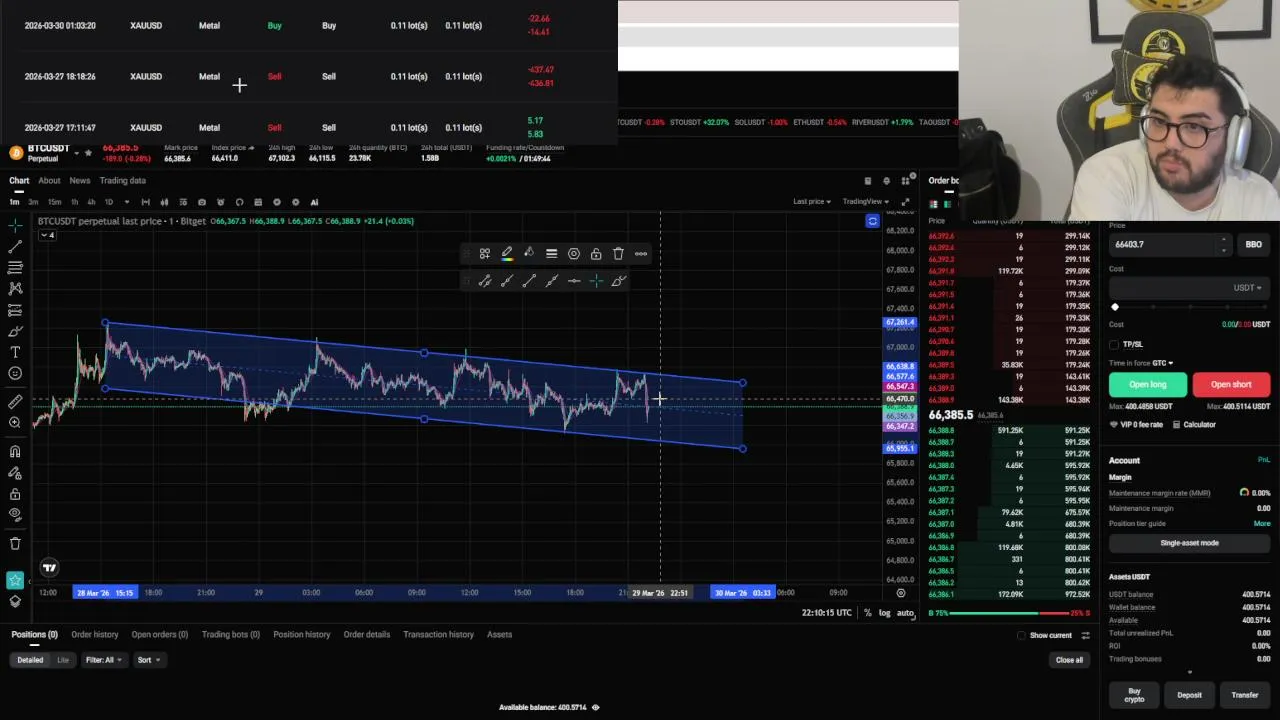
Task: Select brush tool in favorites drawing bar
Action: [x=618, y=281]
